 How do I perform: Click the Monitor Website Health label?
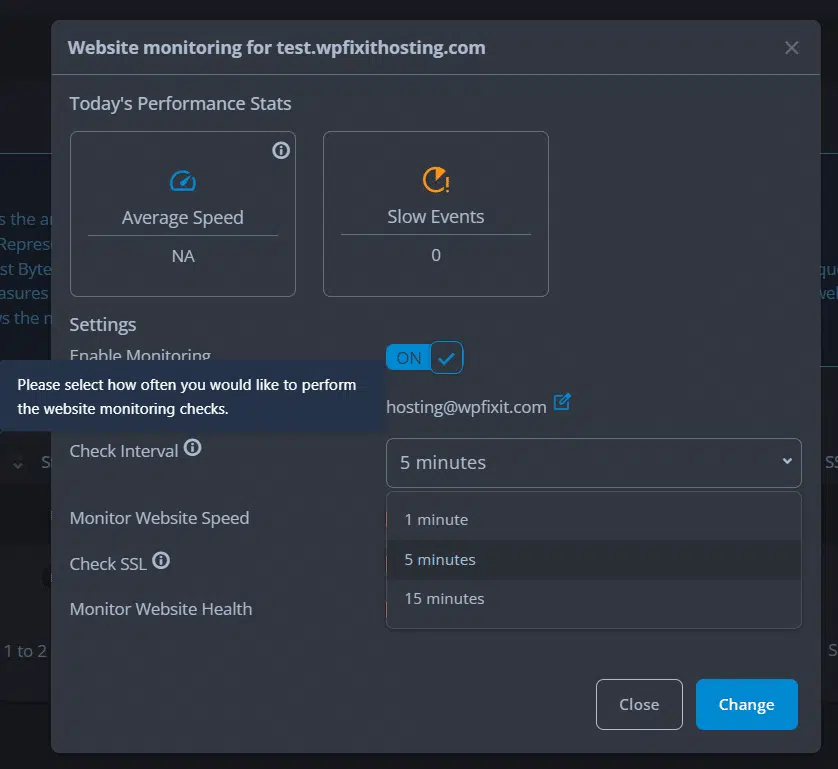(161, 609)
